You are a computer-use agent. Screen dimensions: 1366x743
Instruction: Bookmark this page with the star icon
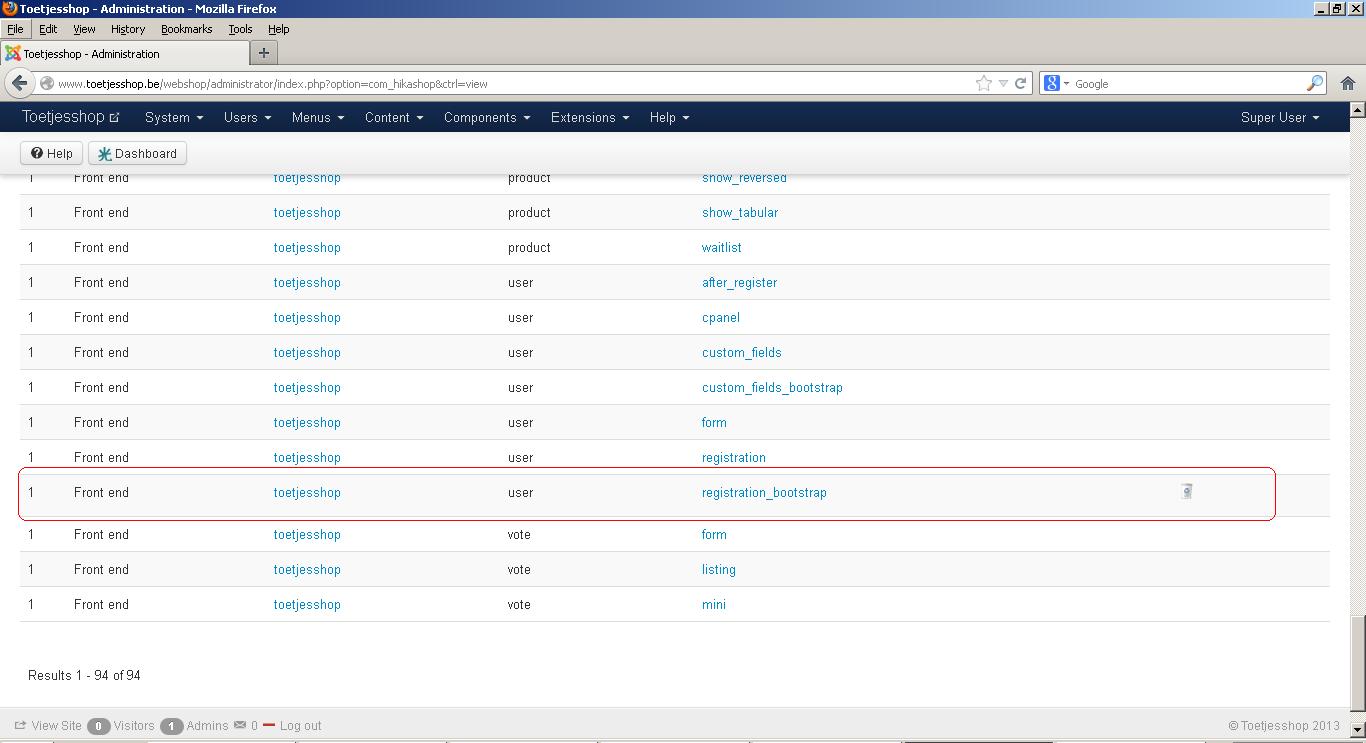(x=984, y=84)
